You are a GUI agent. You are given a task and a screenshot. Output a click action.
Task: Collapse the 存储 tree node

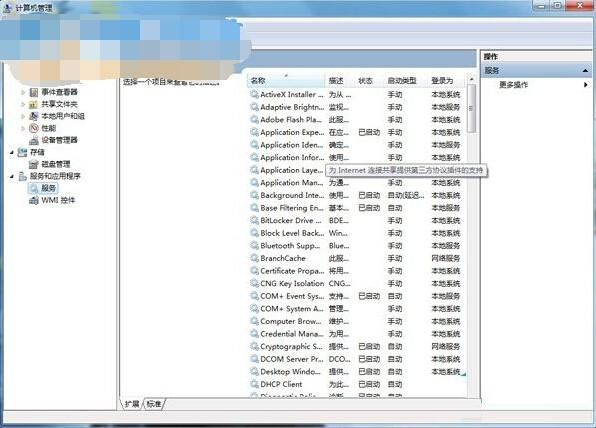coord(12,152)
